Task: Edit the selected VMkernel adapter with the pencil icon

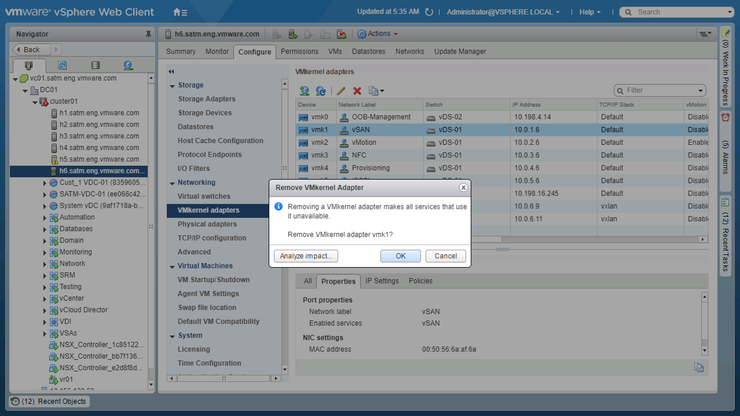Action: coord(341,91)
